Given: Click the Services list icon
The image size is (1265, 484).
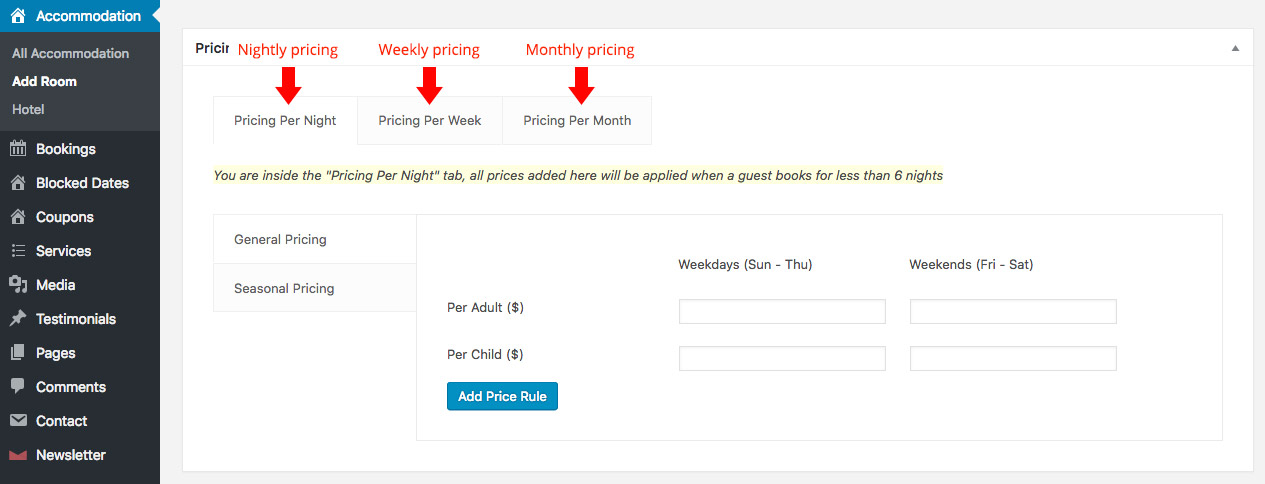Looking at the screenshot, I should [18, 251].
